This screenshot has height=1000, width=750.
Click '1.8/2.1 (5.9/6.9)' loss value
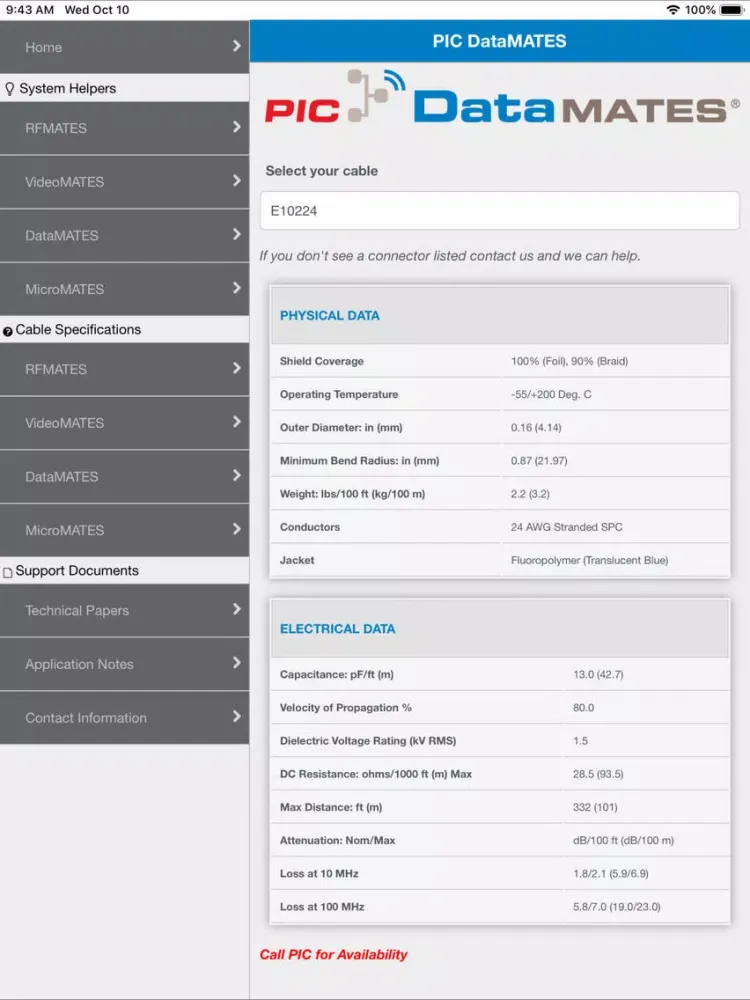click(x=610, y=873)
